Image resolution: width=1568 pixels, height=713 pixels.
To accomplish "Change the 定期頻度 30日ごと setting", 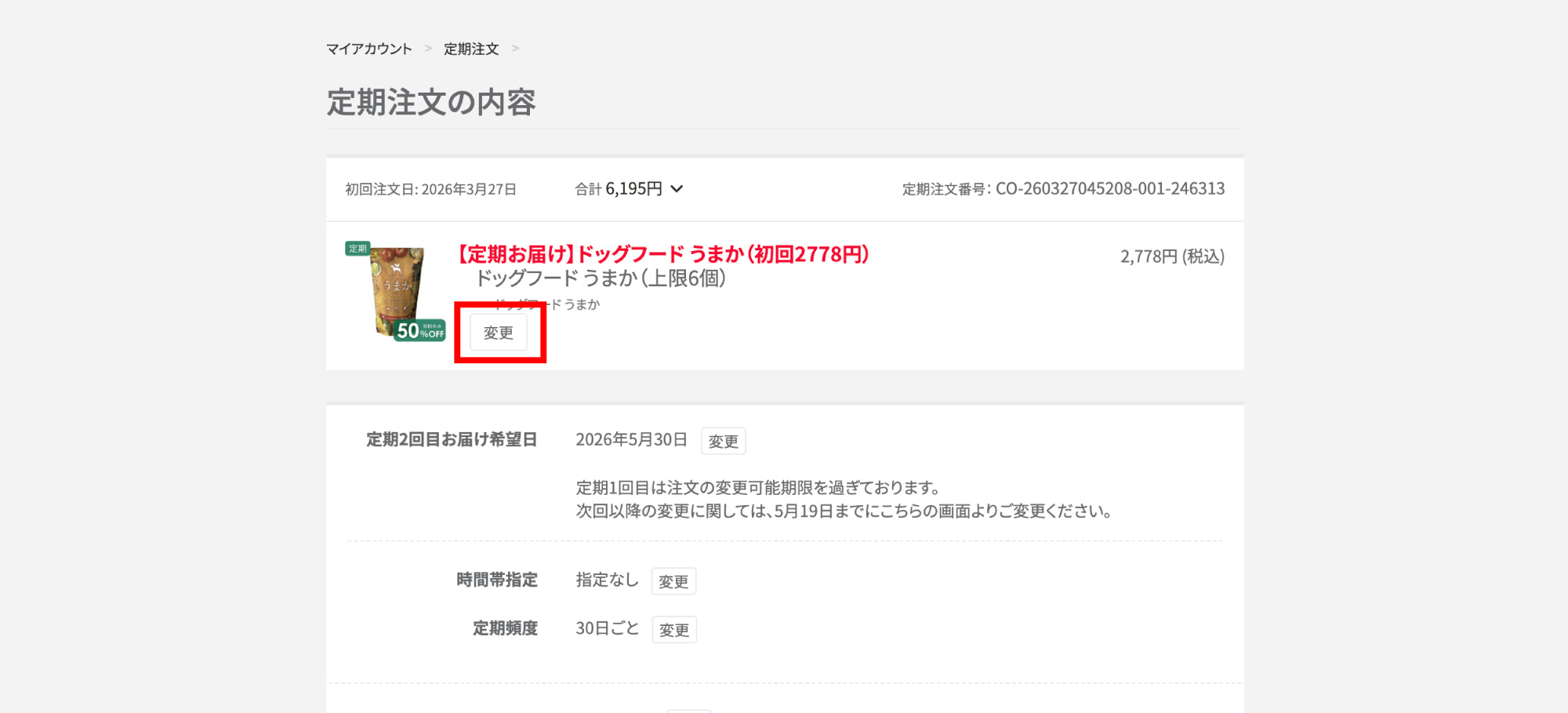I will (673, 629).
